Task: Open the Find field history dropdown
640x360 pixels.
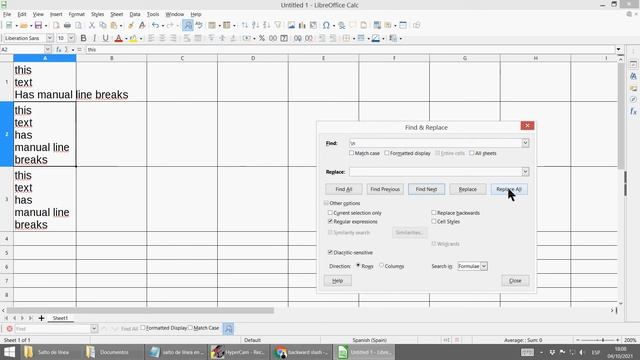Action: point(525,143)
